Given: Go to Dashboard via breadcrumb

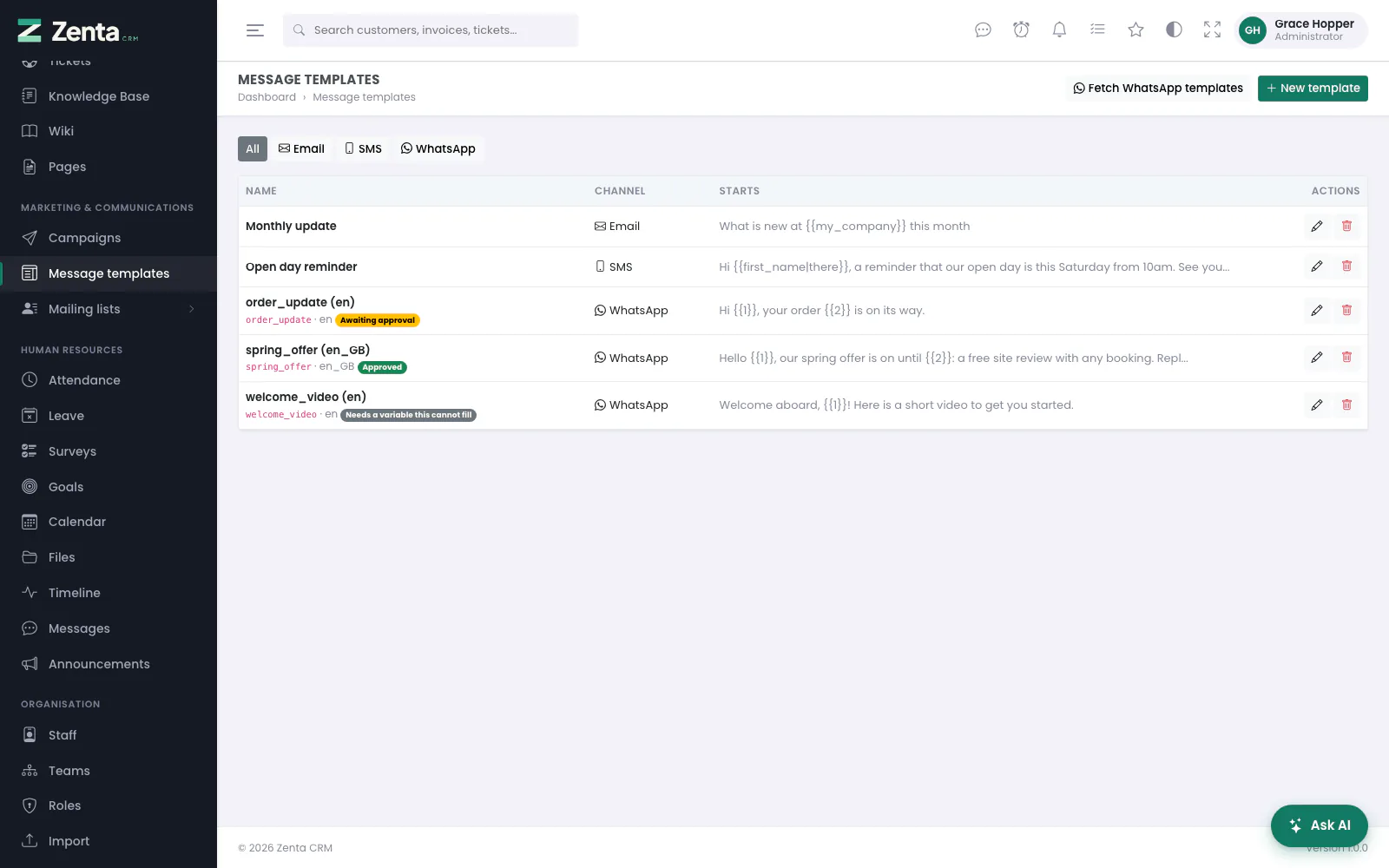Looking at the screenshot, I should [267, 97].
